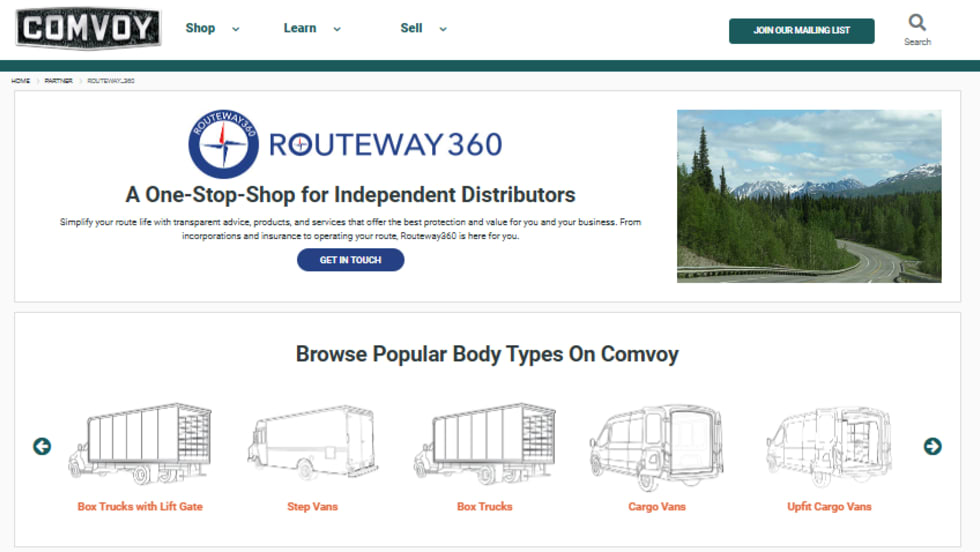Select the Cargo Vans illustration

[657, 447]
